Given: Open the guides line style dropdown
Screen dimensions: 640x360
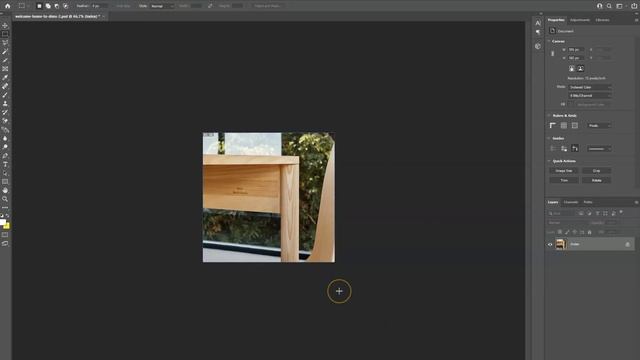Looking at the screenshot, I should pos(599,149).
